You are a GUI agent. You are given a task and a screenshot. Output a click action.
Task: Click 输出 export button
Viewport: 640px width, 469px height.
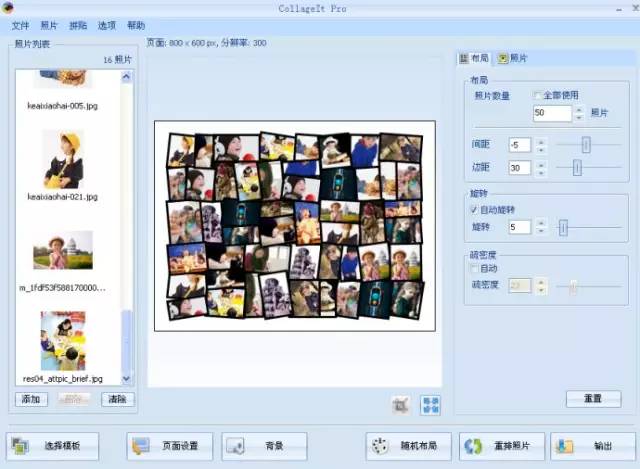(593, 446)
